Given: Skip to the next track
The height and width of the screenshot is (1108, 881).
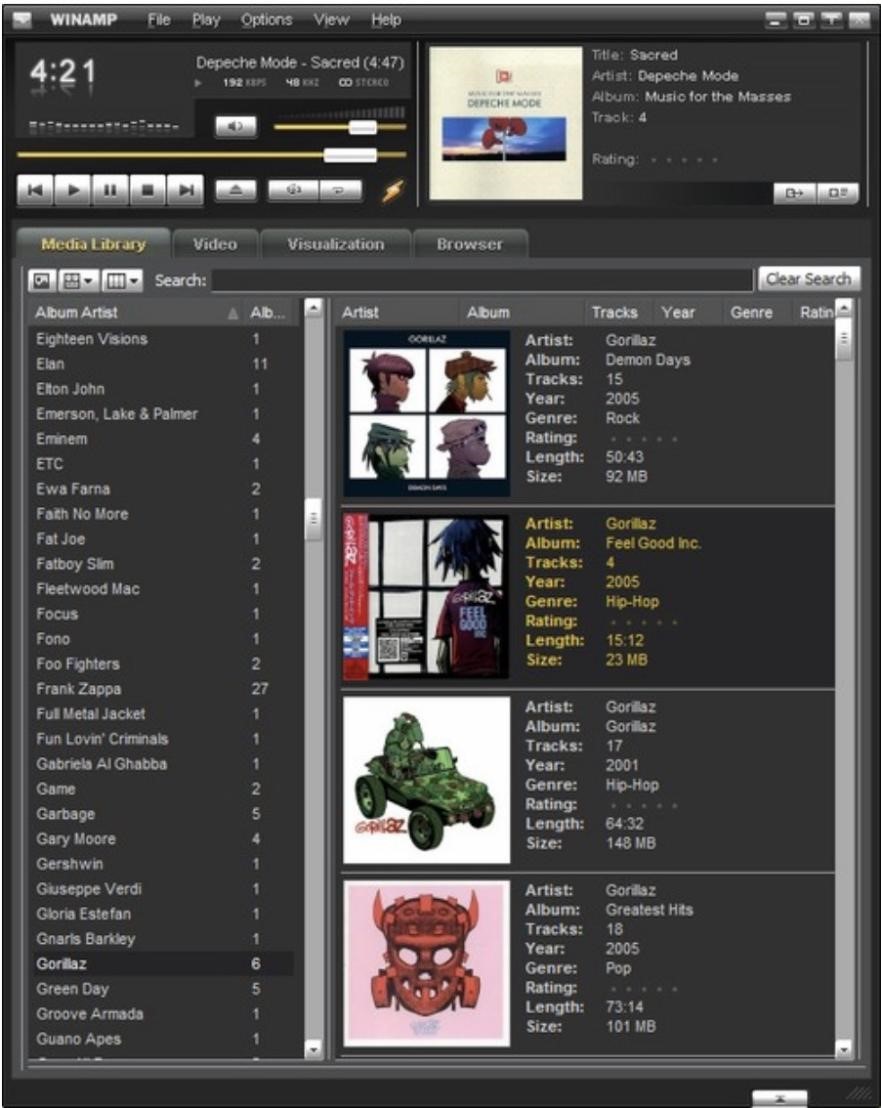Looking at the screenshot, I should pyautogui.click(x=187, y=188).
